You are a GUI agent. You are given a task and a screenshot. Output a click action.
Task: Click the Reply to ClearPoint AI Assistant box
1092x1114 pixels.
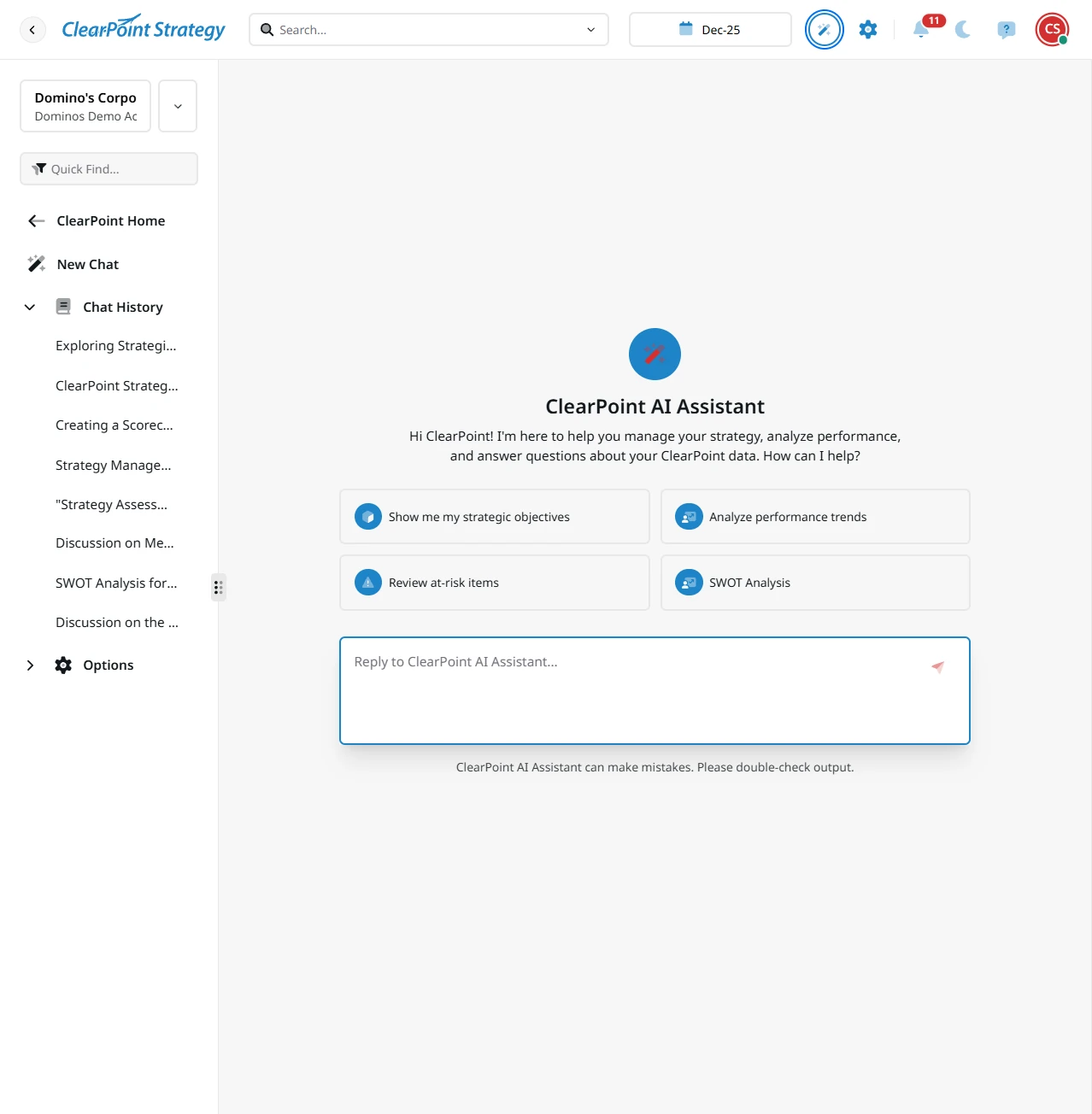[x=655, y=690]
